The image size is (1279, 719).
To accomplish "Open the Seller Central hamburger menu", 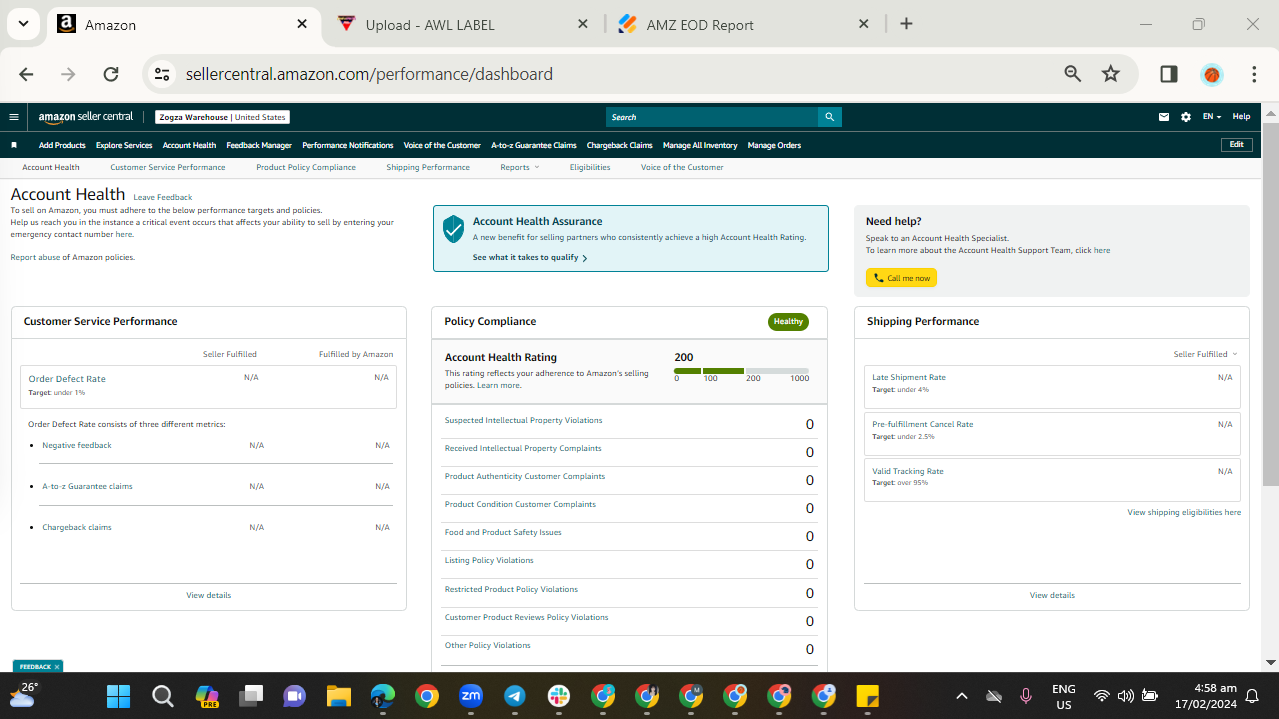I will point(14,117).
